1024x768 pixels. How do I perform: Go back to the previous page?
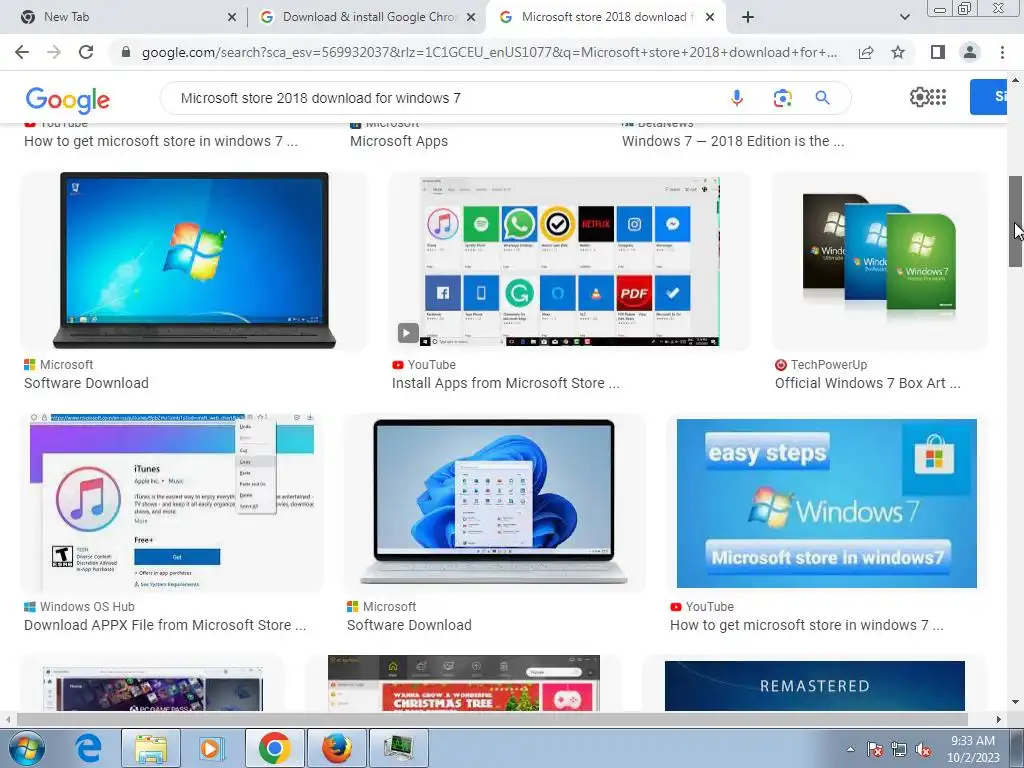tap(22, 52)
